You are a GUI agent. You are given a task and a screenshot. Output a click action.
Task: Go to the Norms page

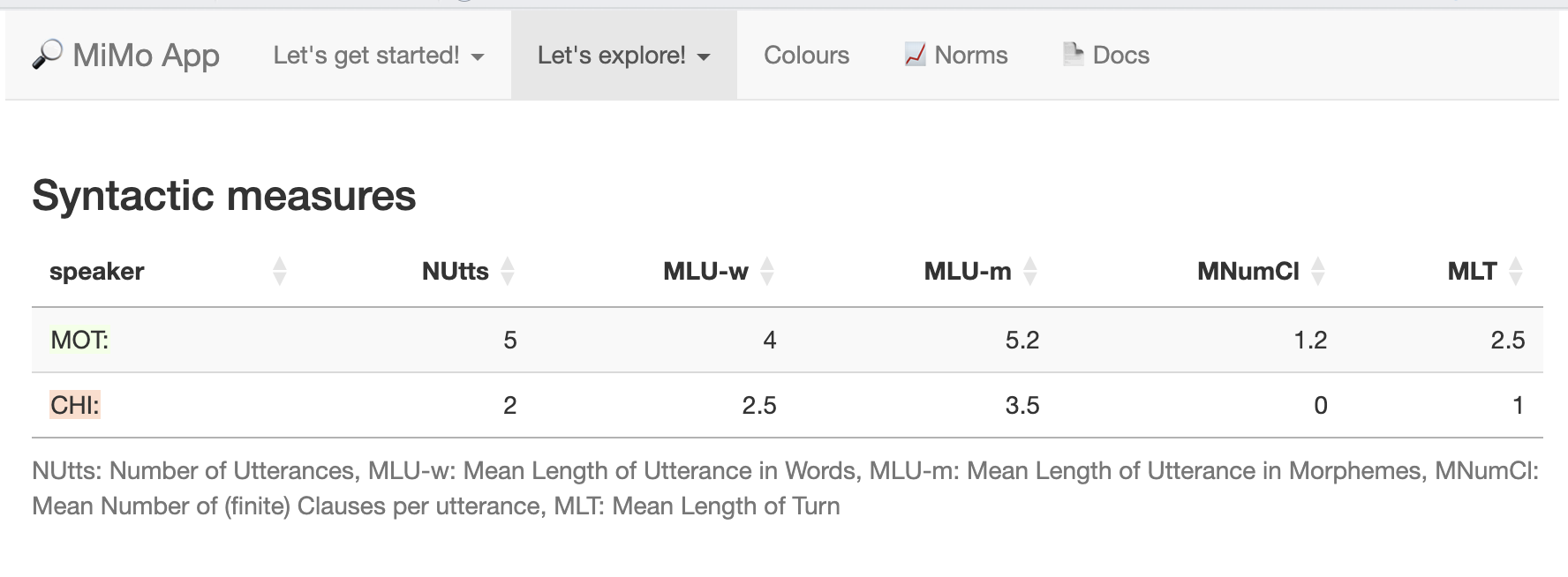pyautogui.click(x=970, y=56)
